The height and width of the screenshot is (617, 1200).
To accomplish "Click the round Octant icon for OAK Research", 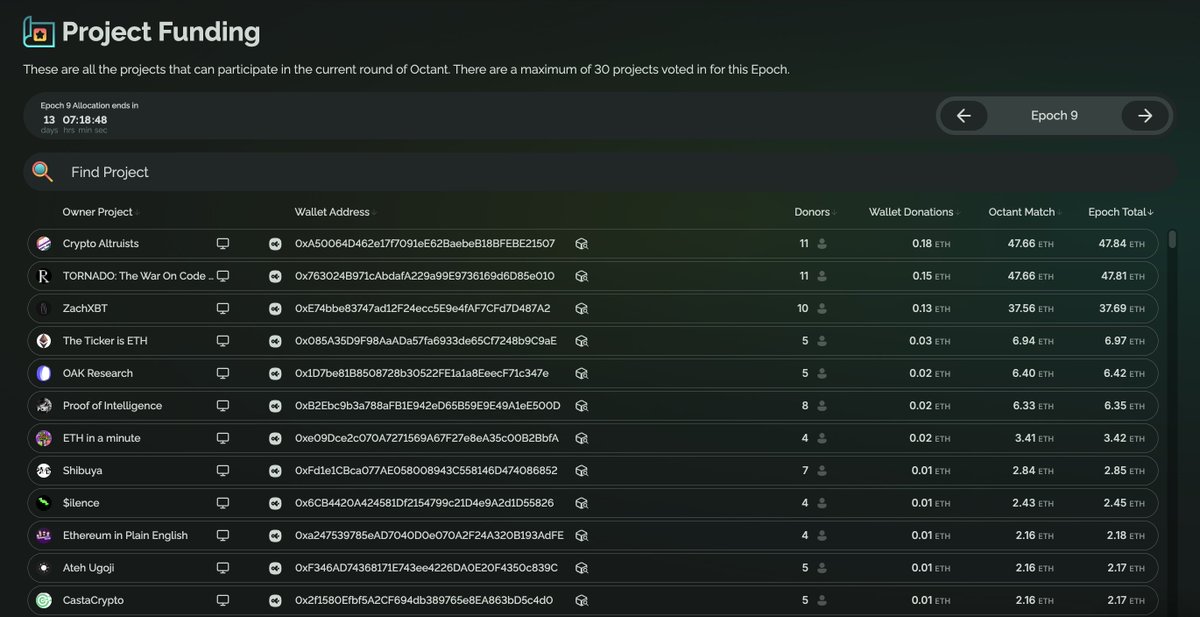I will point(275,373).
